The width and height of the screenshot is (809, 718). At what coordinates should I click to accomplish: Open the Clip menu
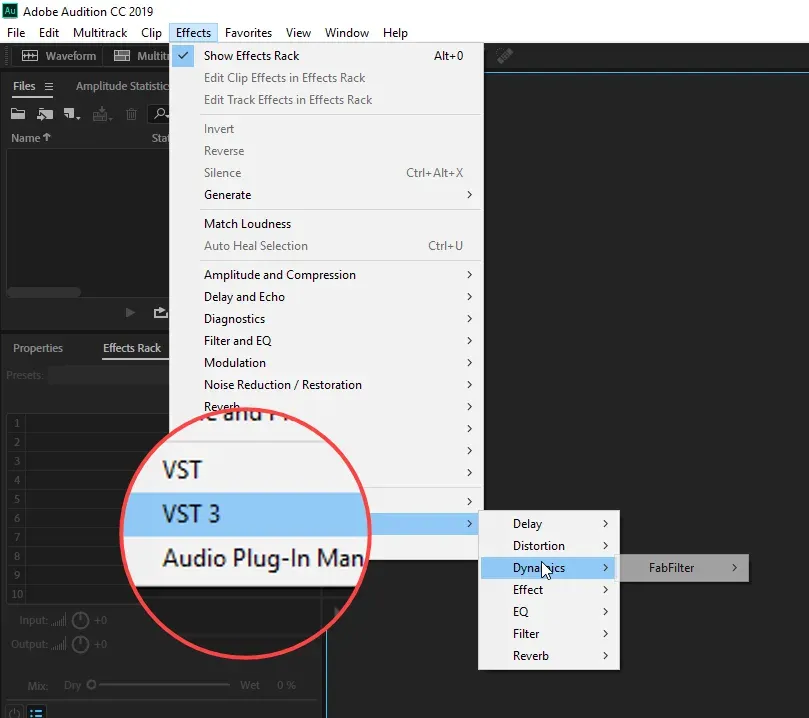tap(151, 33)
